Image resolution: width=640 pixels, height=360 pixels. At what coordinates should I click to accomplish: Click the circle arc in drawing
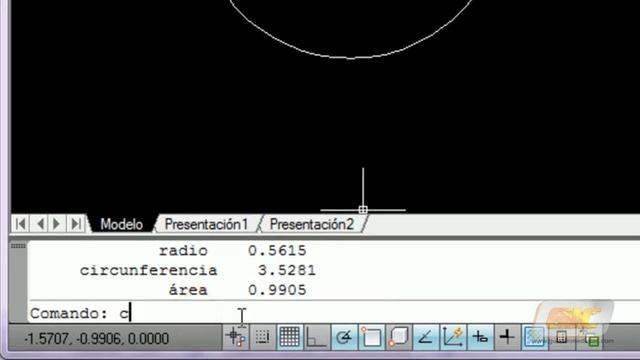click(351, 58)
